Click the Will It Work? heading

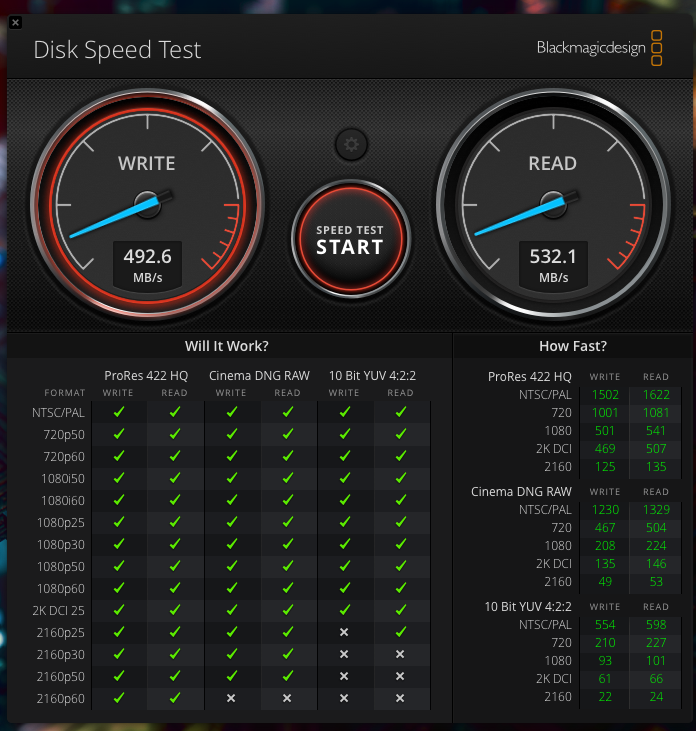coord(227,346)
